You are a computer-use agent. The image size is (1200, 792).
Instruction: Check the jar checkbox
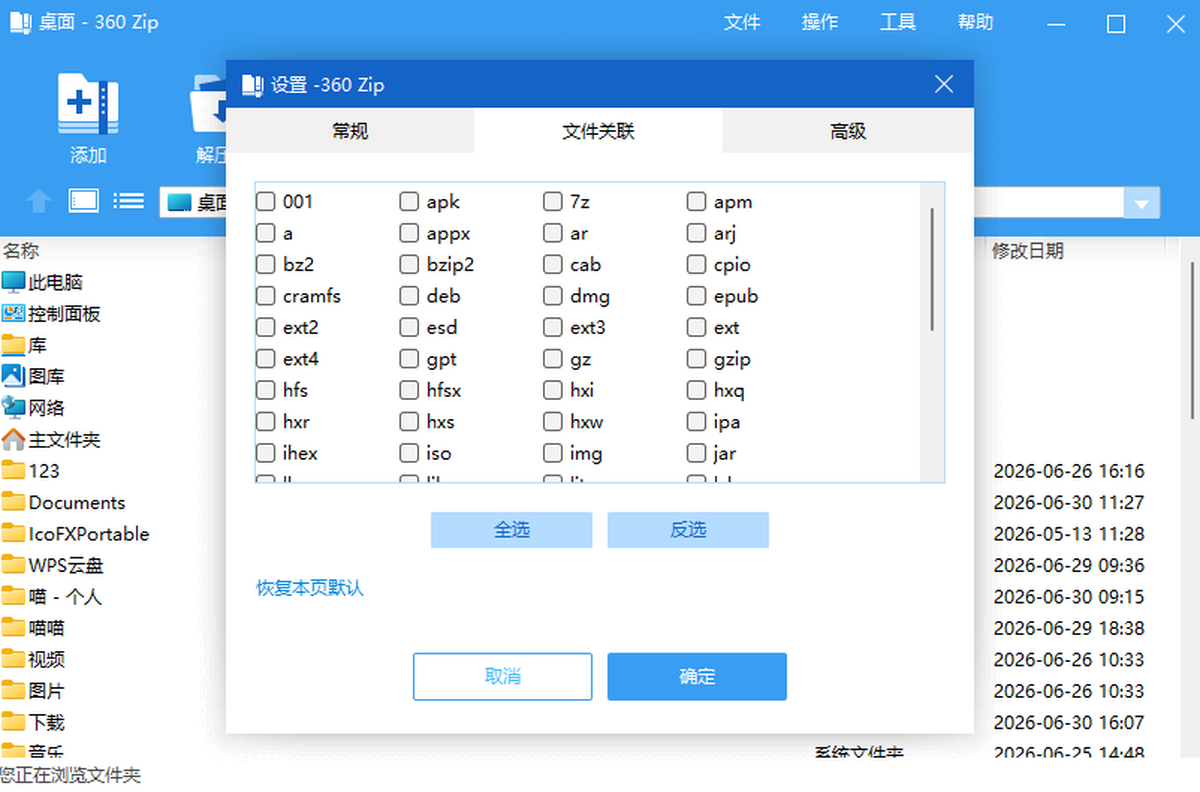point(697,453)
